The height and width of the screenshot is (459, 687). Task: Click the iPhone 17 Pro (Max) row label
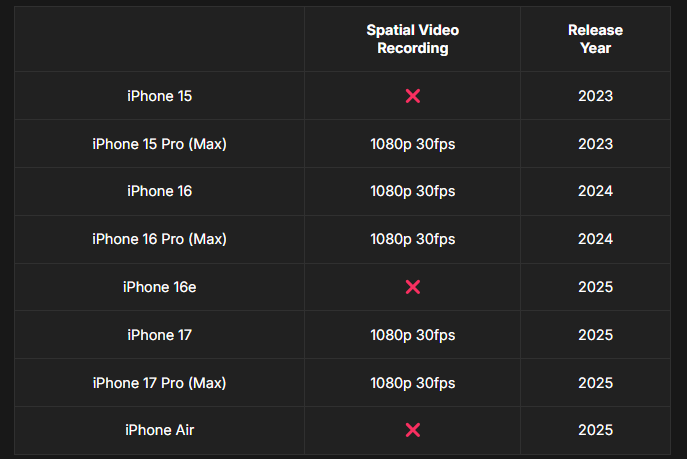tap(159, 383)
